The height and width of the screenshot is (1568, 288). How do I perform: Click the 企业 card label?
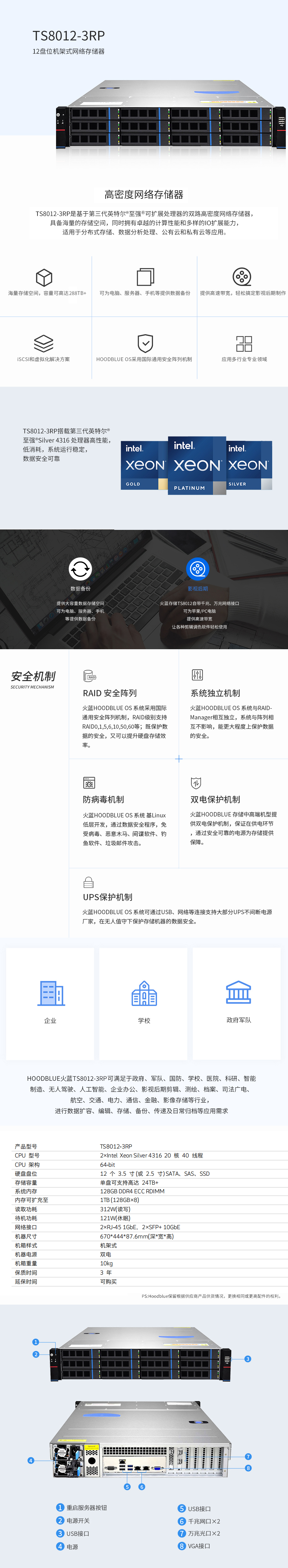[x=50, y=1021]
